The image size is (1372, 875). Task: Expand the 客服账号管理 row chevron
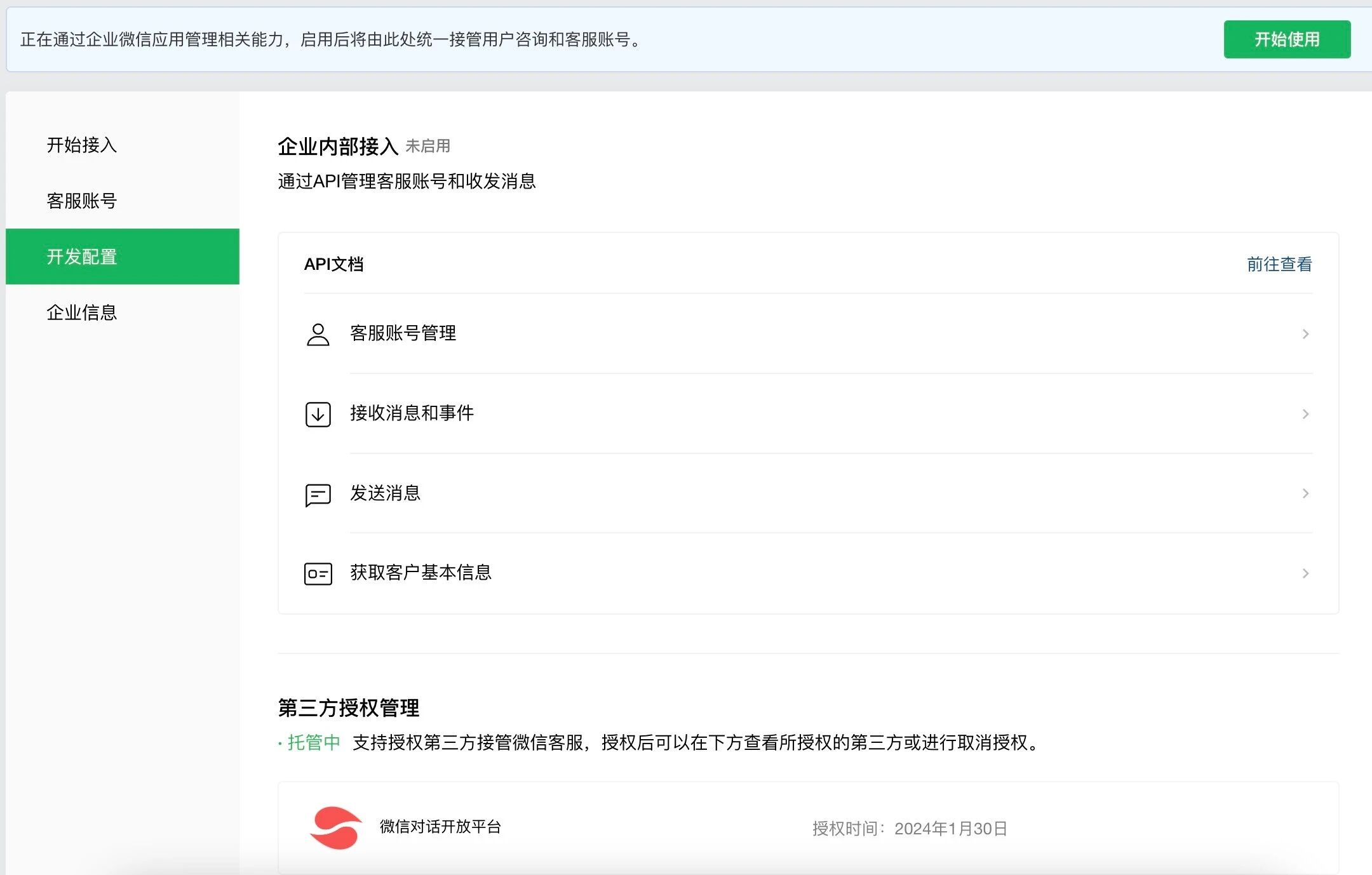pyautogui.click(x=1305, y=334)
